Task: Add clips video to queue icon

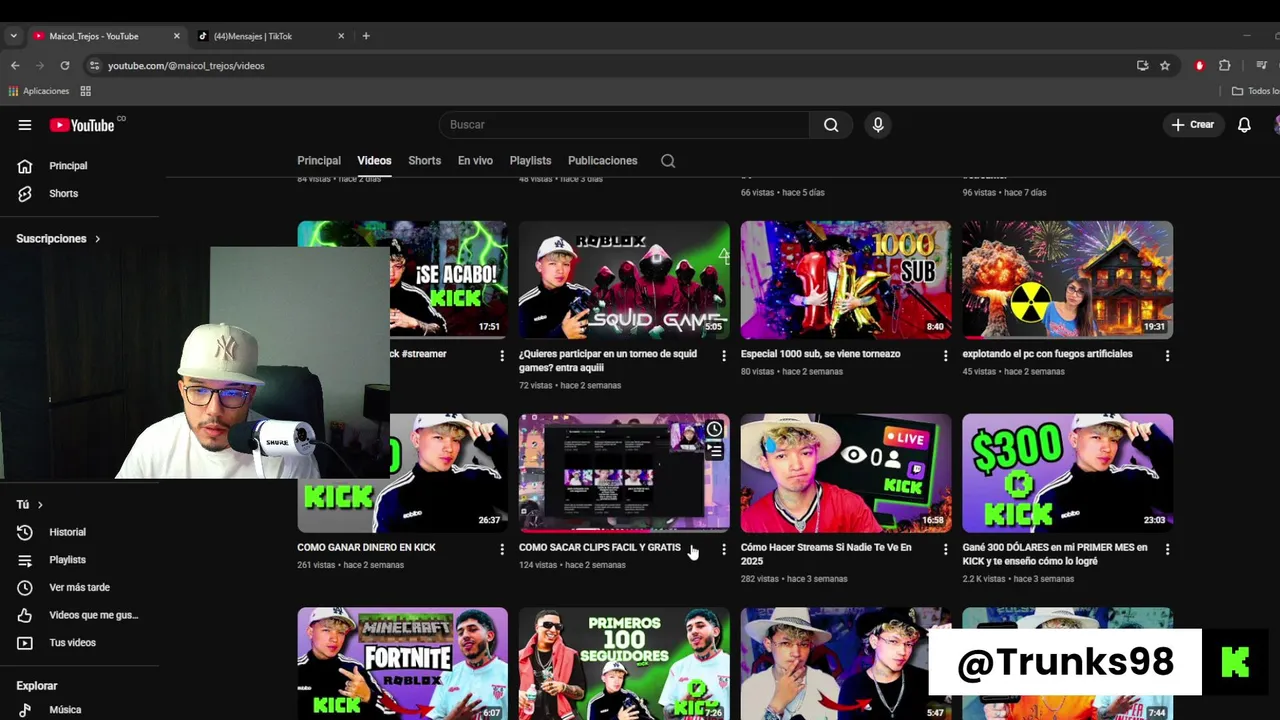Action: pyautogui.click(x=714, y=451)
